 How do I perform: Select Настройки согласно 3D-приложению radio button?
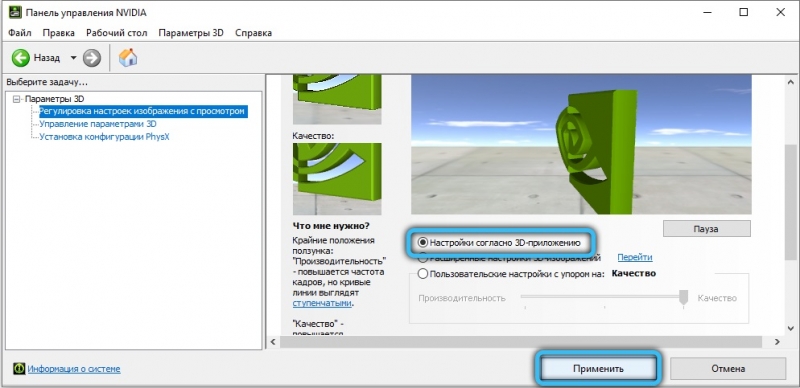422,242
